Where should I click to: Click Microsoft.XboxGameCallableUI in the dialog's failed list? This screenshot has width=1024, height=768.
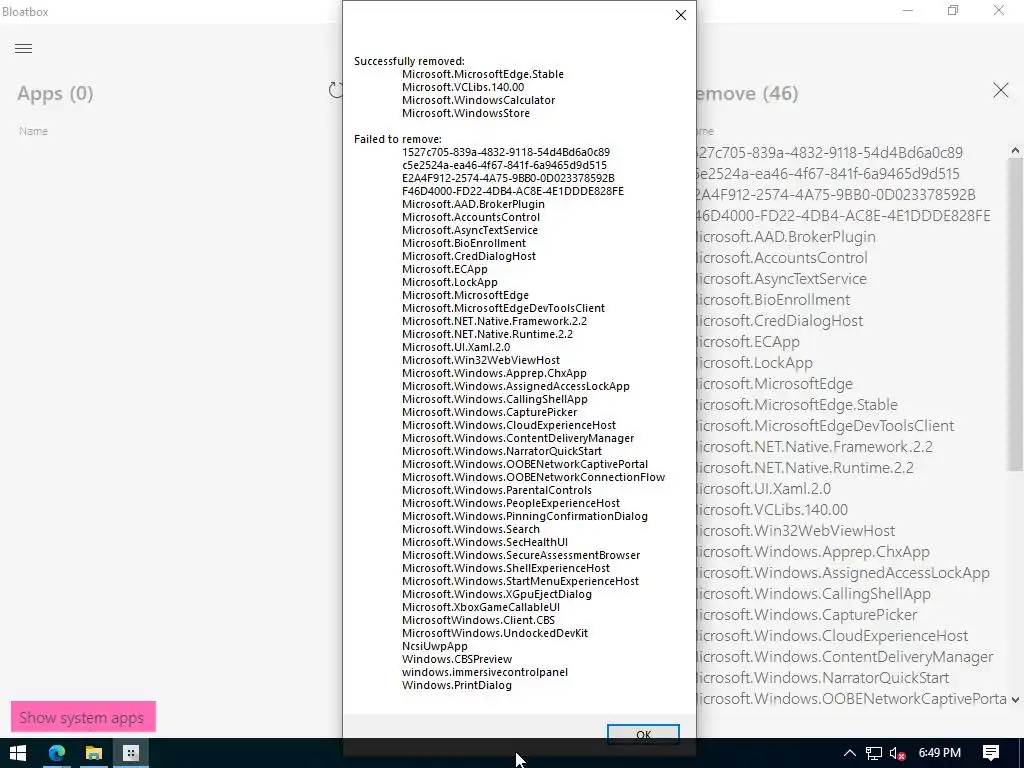pos(481,607)
